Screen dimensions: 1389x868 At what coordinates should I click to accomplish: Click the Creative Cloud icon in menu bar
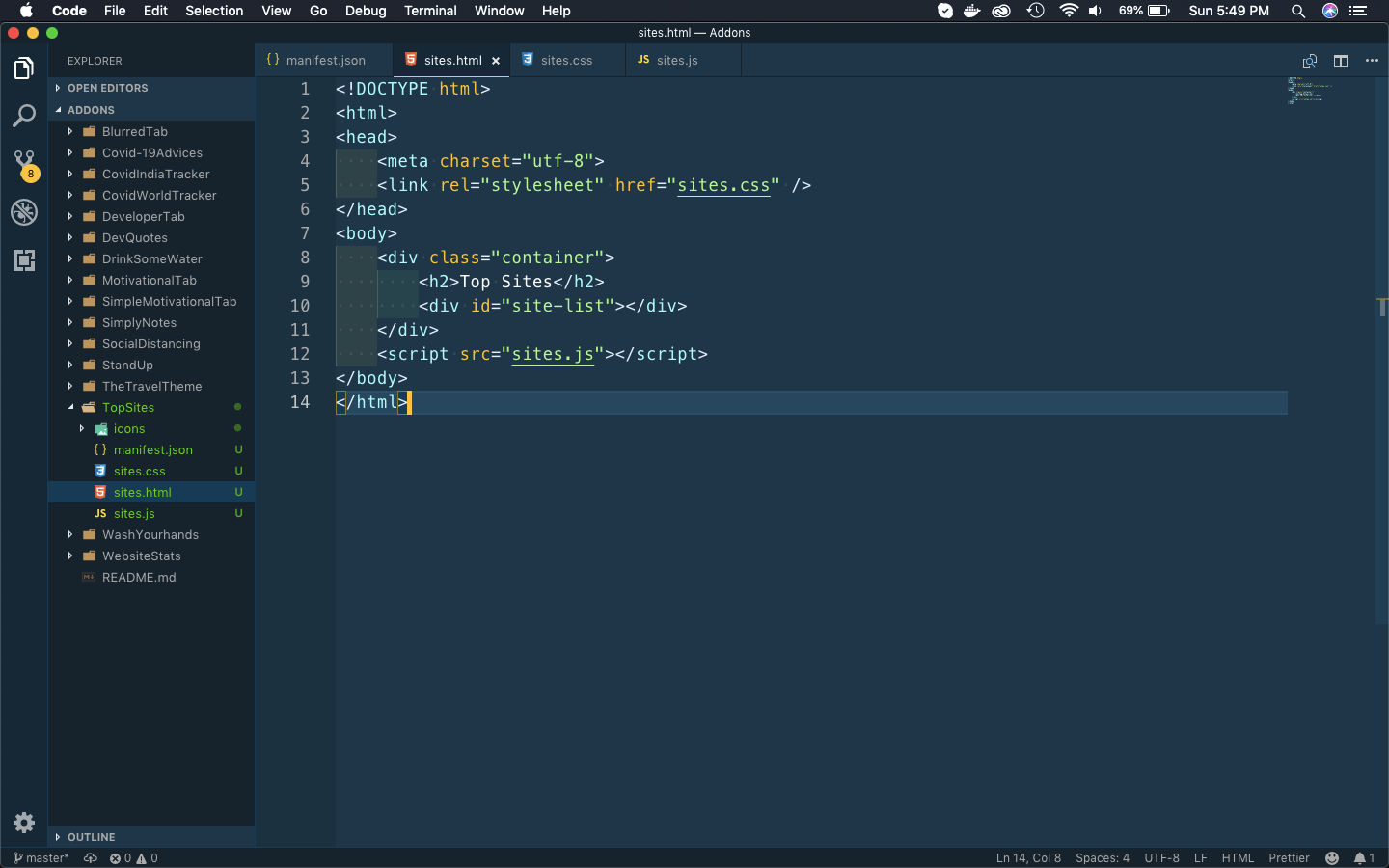(x=1002, y=11)
